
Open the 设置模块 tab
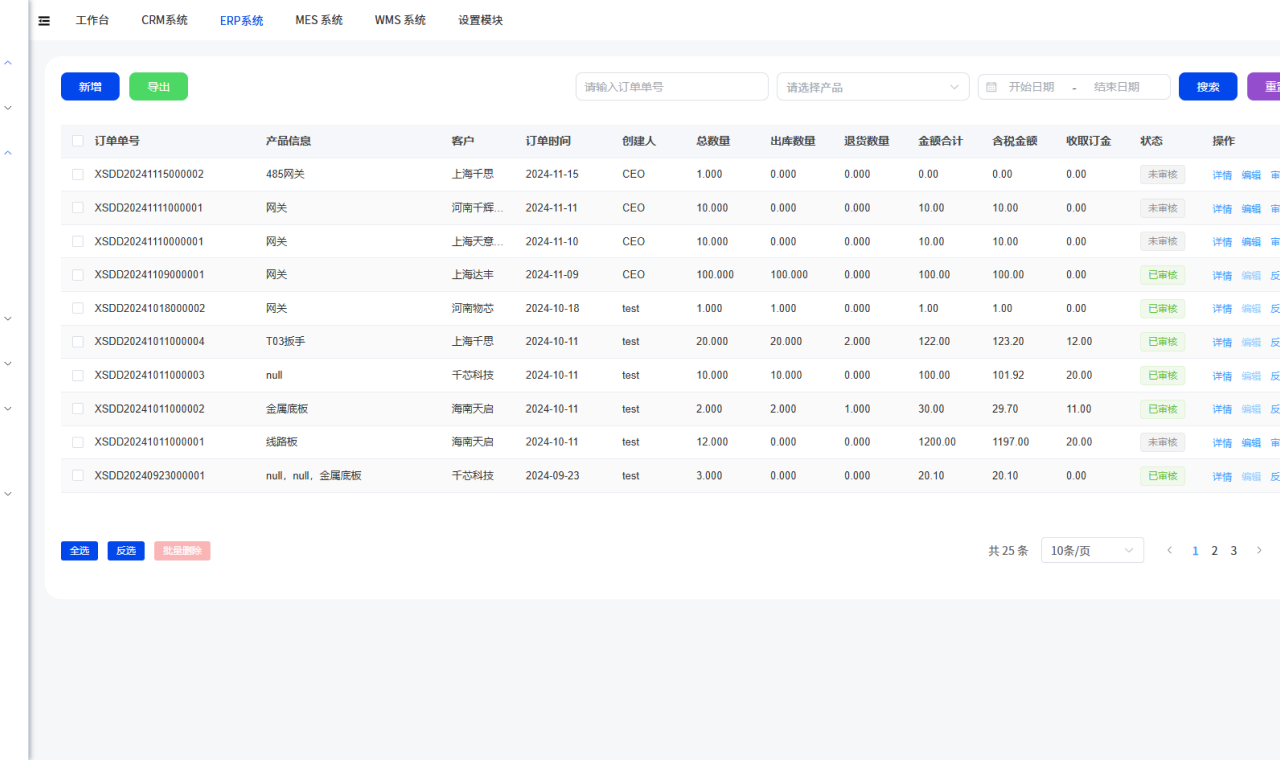(x=480, y=20)
